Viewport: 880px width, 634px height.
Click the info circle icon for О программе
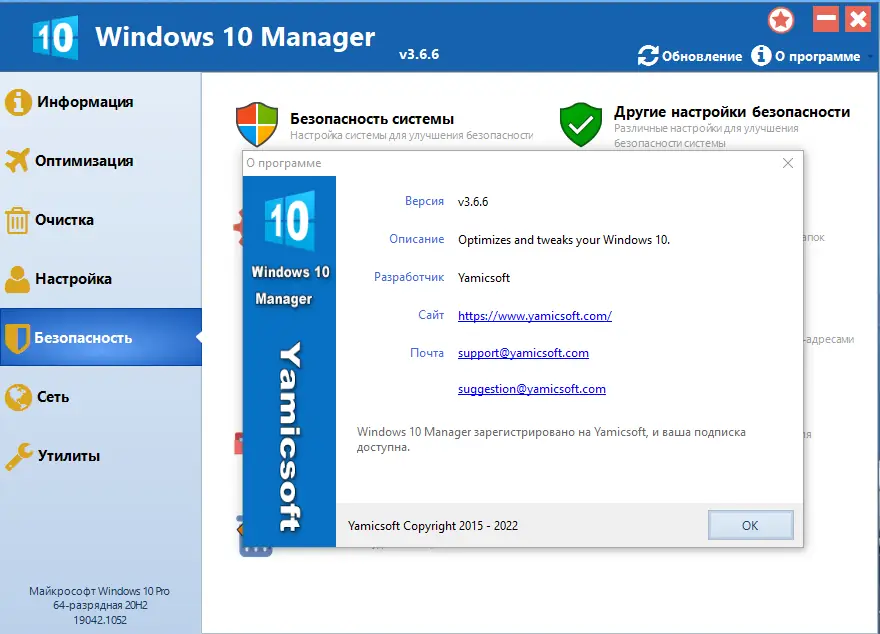761,56
